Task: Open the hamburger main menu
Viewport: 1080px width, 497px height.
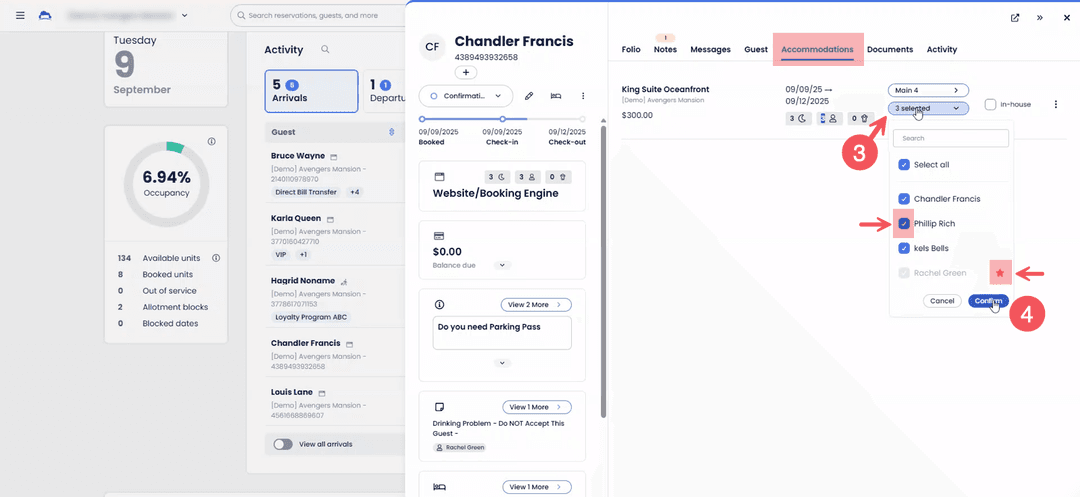Action: click(20, 15)
